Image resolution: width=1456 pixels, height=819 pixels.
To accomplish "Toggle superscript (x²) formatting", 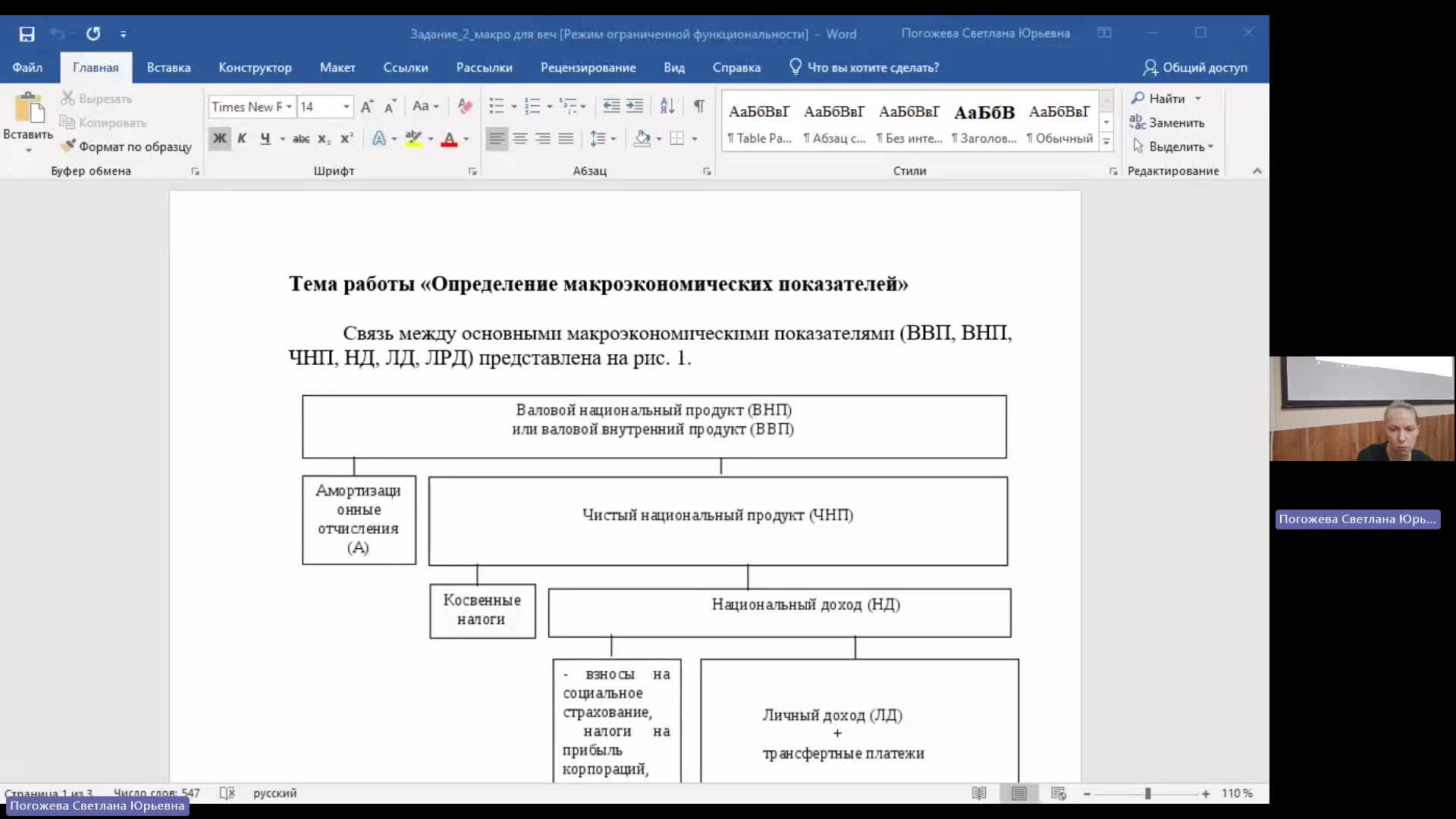I will click(x=347, y=139).
